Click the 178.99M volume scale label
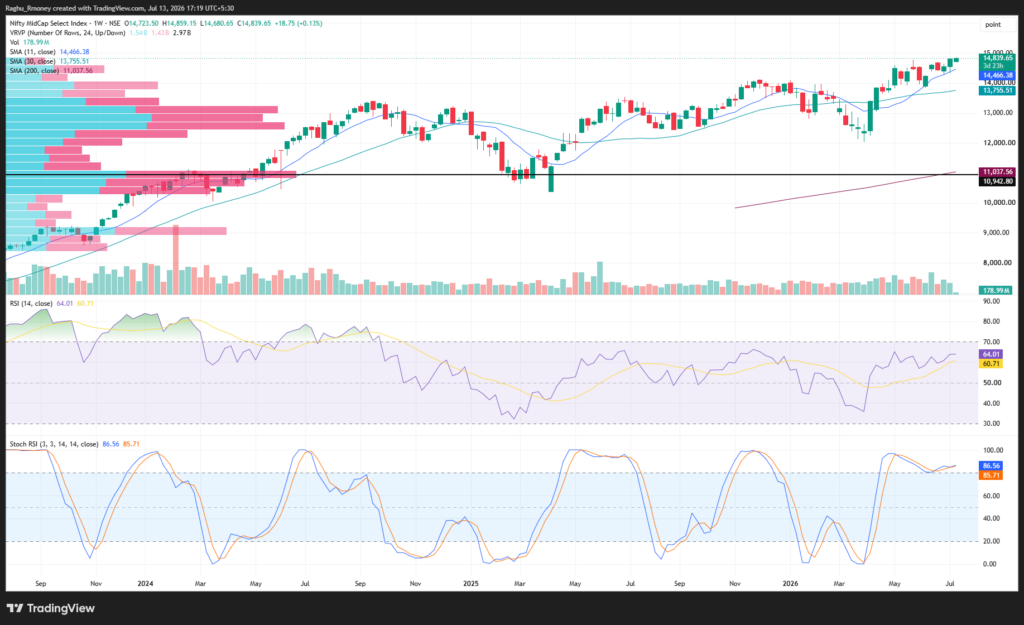 997,291
